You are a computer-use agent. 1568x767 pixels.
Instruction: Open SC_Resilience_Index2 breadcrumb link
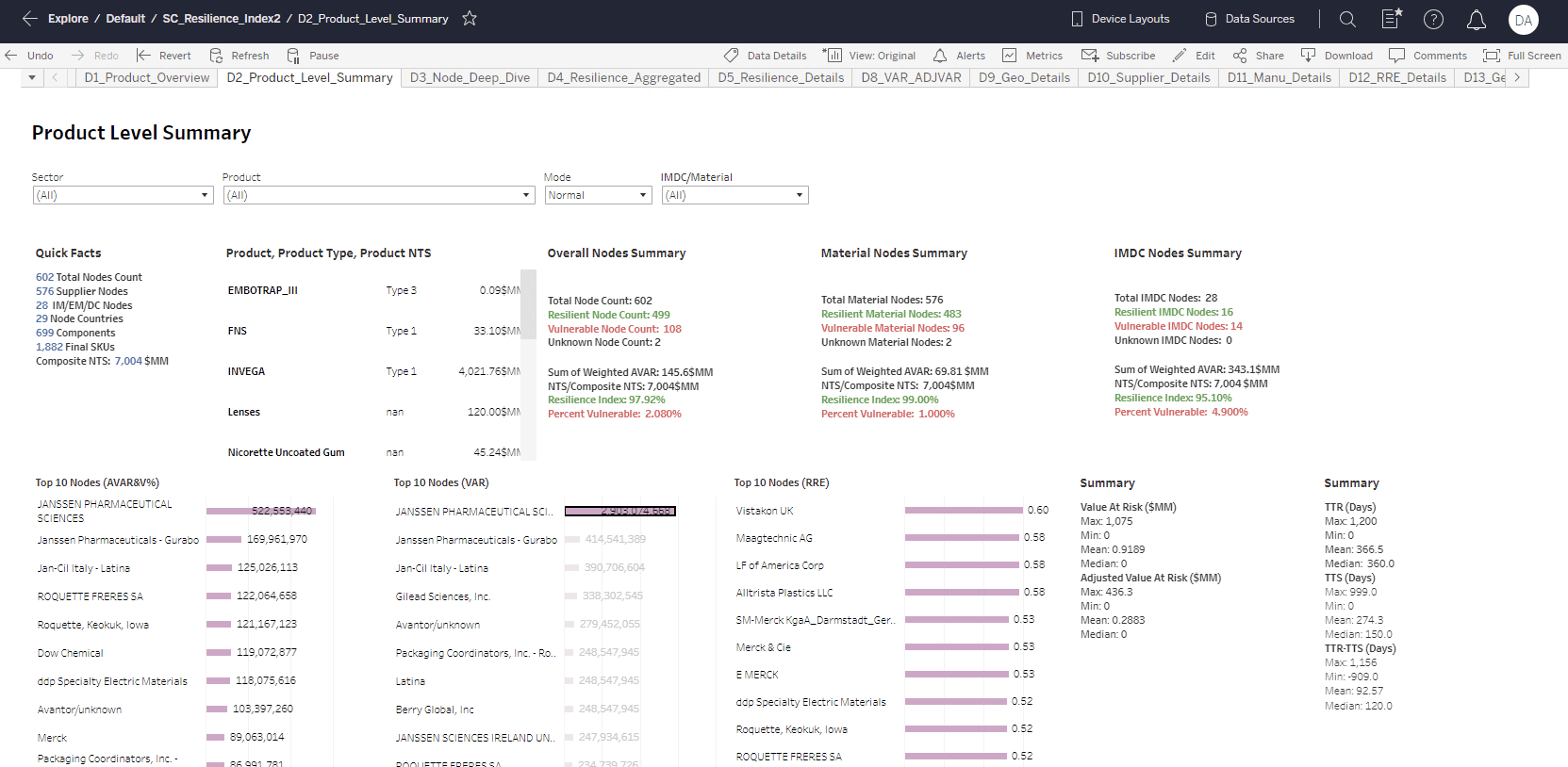pos(222,19)
